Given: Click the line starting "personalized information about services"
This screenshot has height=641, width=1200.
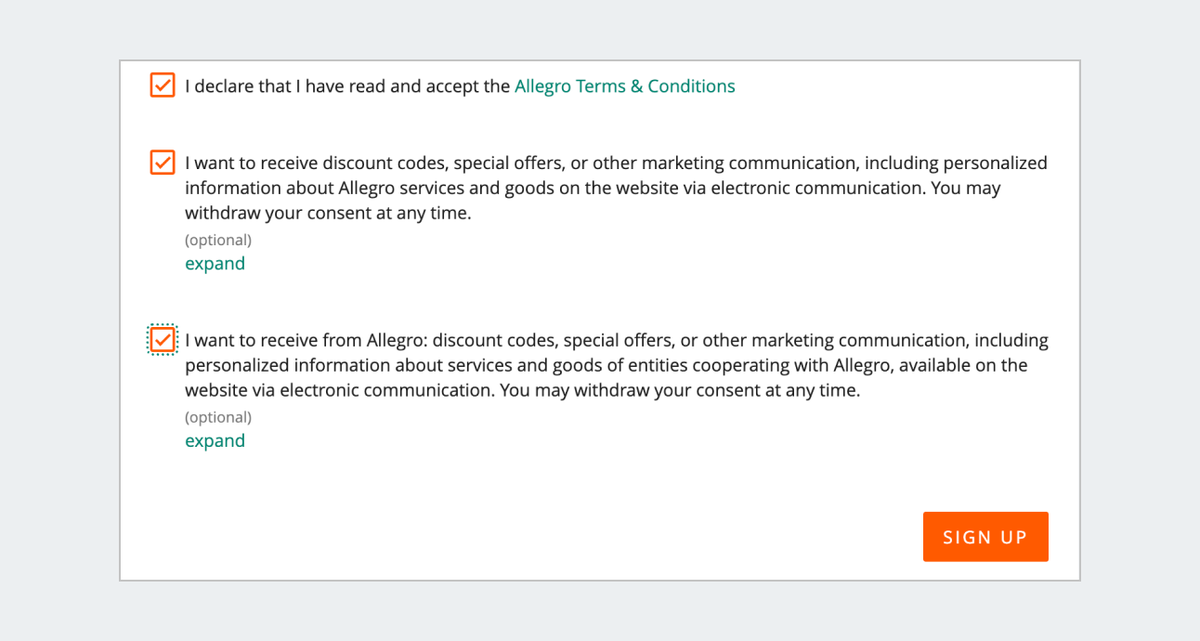Looking at the screenshot, I should [606, 365].
